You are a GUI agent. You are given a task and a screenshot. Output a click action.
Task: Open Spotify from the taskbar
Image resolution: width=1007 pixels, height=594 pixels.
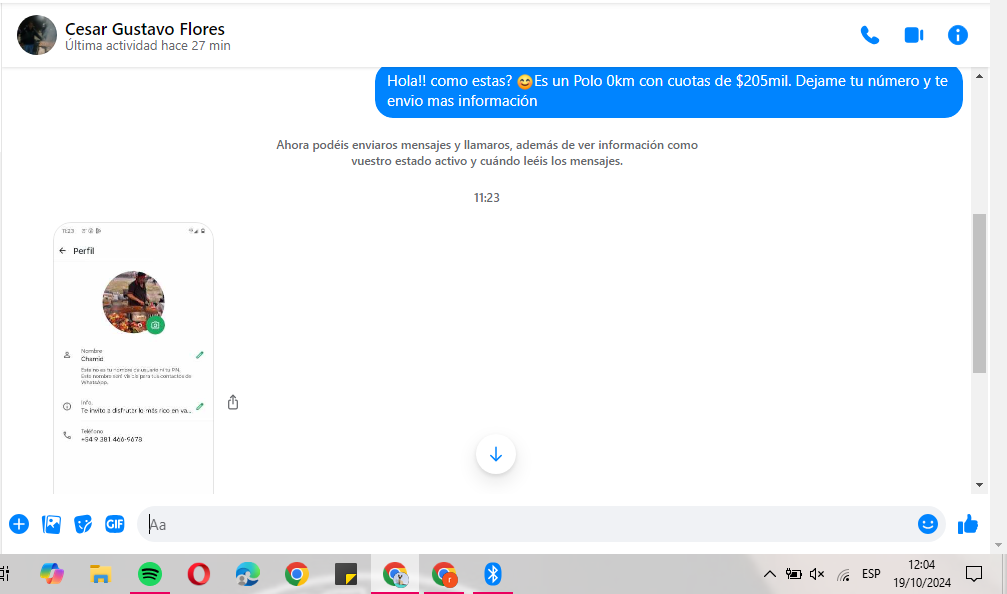(x=150, y=574)
